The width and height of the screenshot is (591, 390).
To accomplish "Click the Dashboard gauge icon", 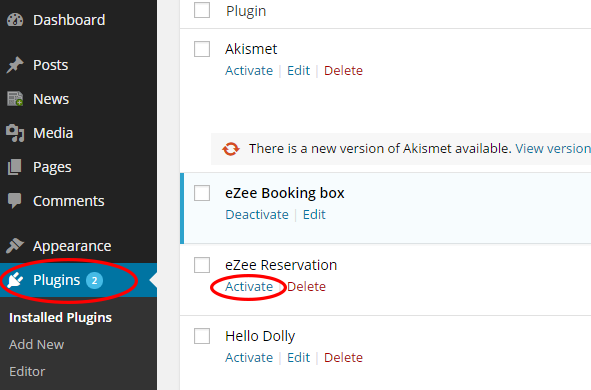I will point(15,20).
